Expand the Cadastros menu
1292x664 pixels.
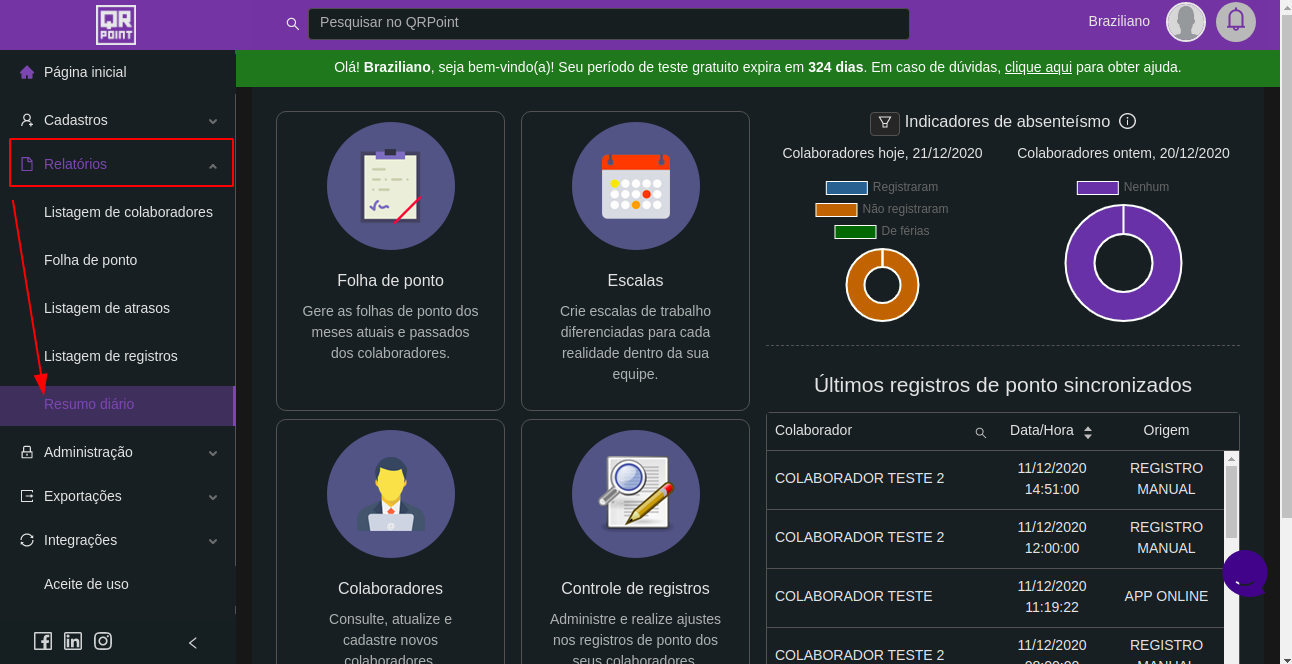tap(118, 120)
